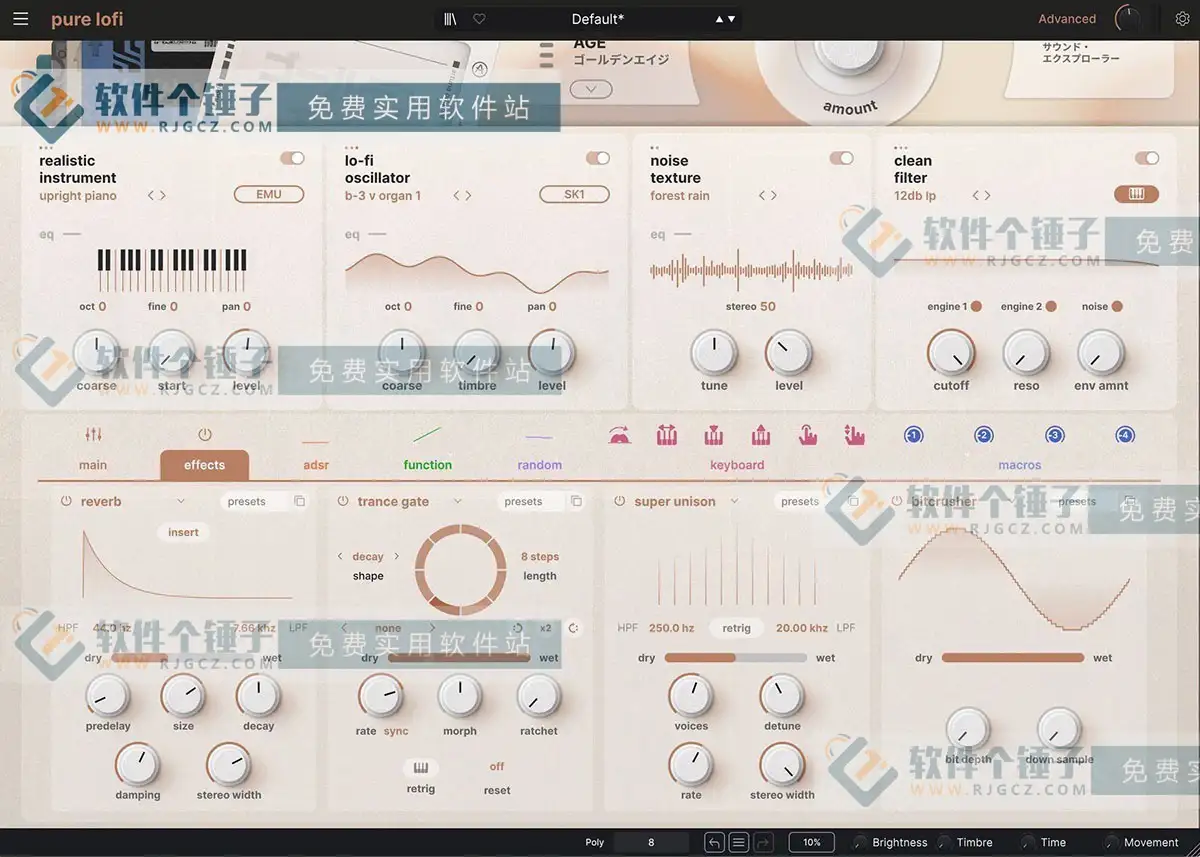The height and width of the screenshot is (857, 1200).
Task: Open the hamburger main menu
Action: 21,19
